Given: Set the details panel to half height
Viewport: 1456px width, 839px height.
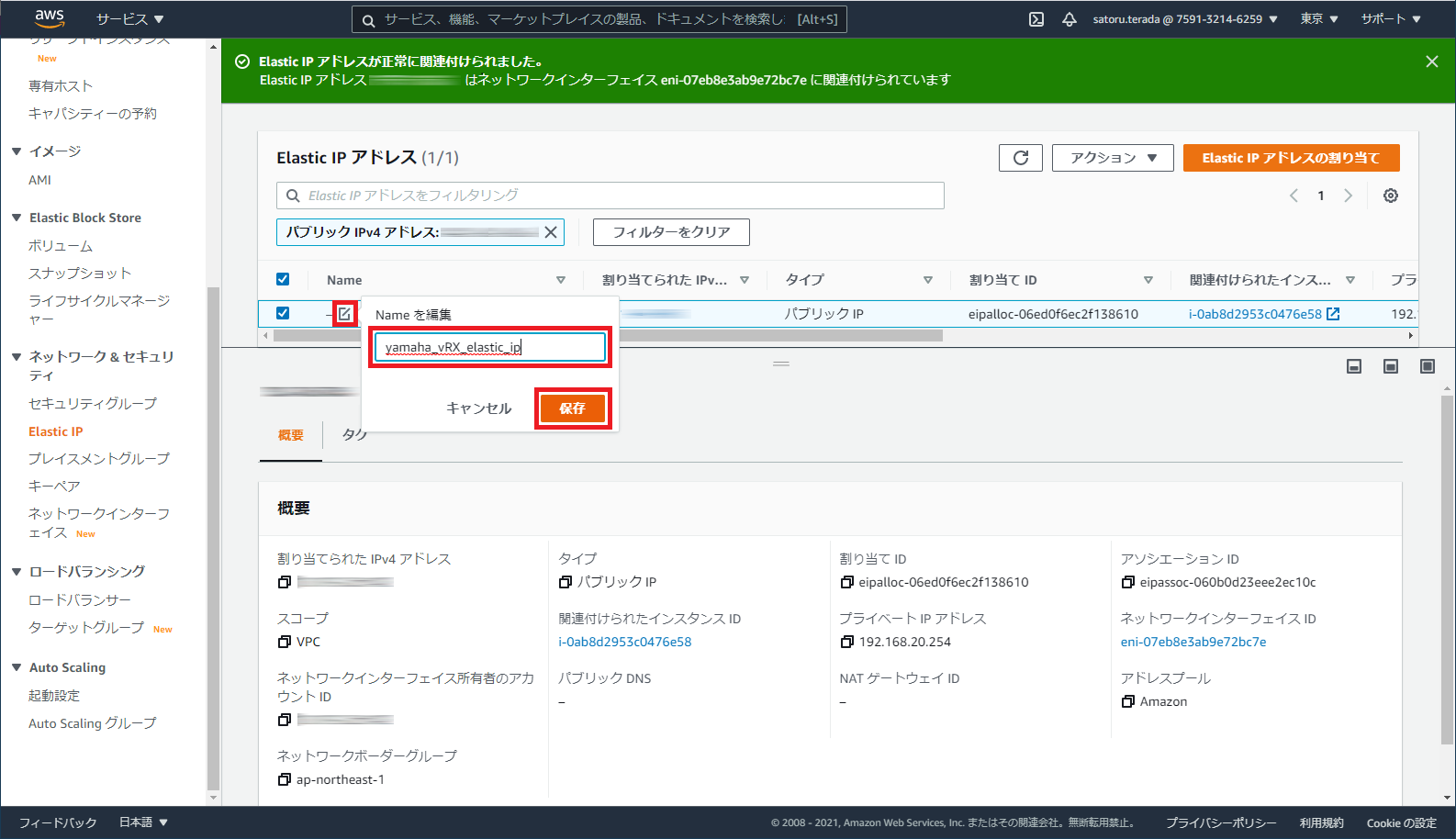Looking at the screenshot, I should 1391,366.
